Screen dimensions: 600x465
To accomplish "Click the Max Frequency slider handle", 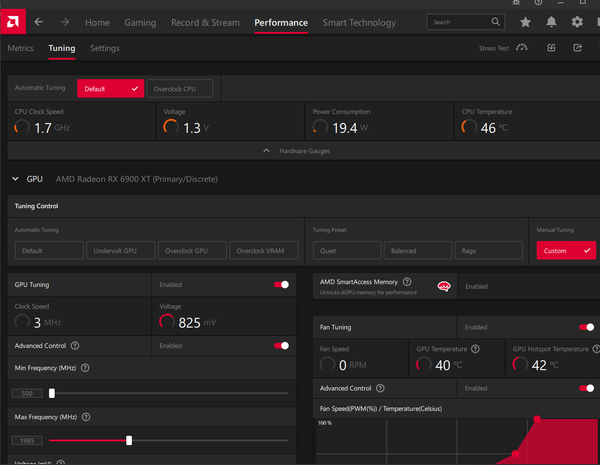I will point(129,440).
